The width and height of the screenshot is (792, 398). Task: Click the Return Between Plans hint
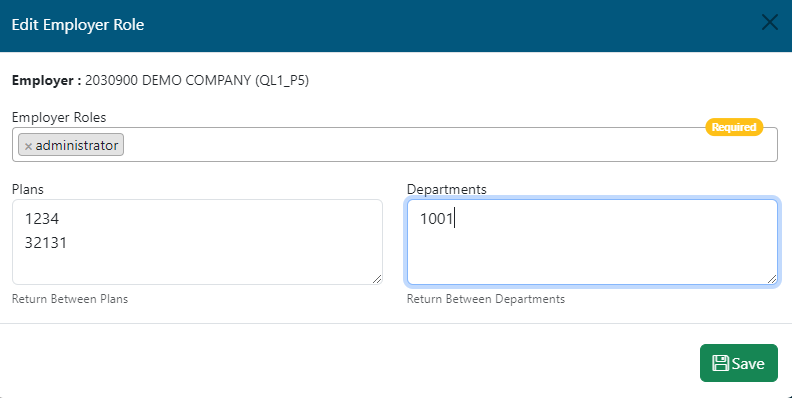tap(70, 299)
